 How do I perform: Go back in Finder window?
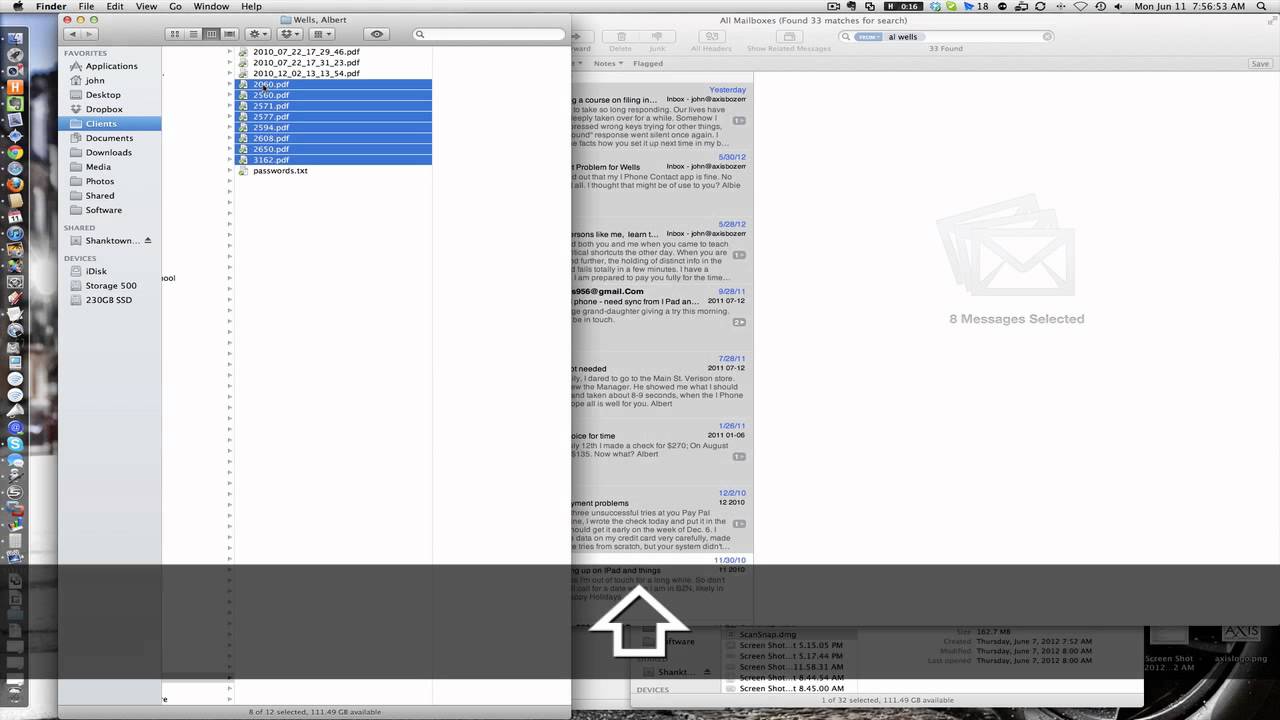click(x=72, y=34)
